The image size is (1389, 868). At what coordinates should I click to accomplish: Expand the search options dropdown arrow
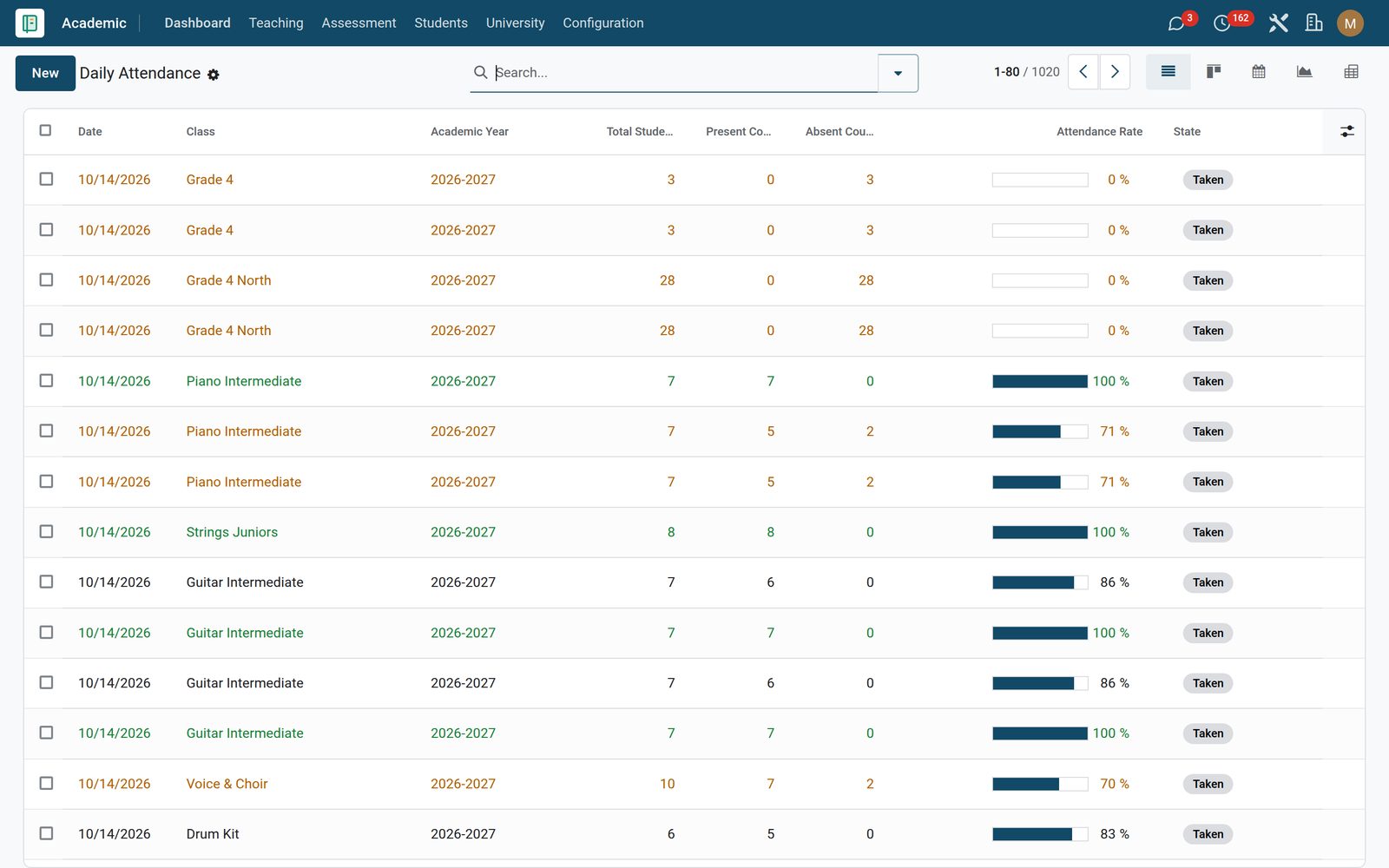point(898,73)
